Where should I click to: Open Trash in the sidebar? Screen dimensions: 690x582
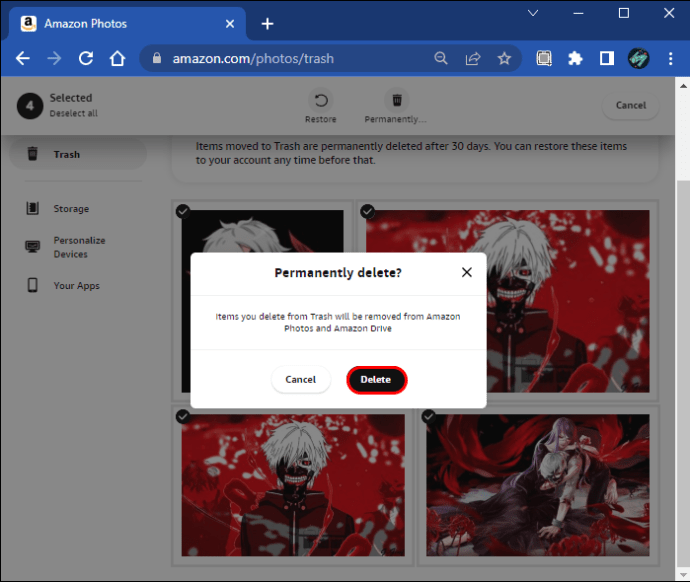pos(78,154)
